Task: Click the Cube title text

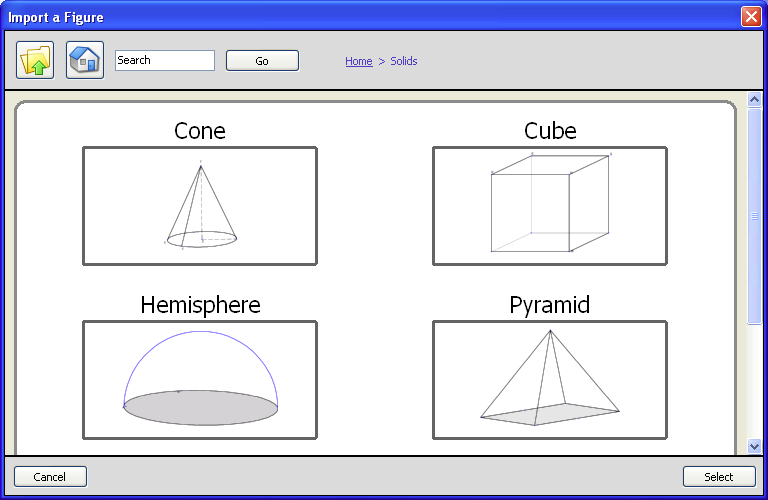Action: click(550, 131)
